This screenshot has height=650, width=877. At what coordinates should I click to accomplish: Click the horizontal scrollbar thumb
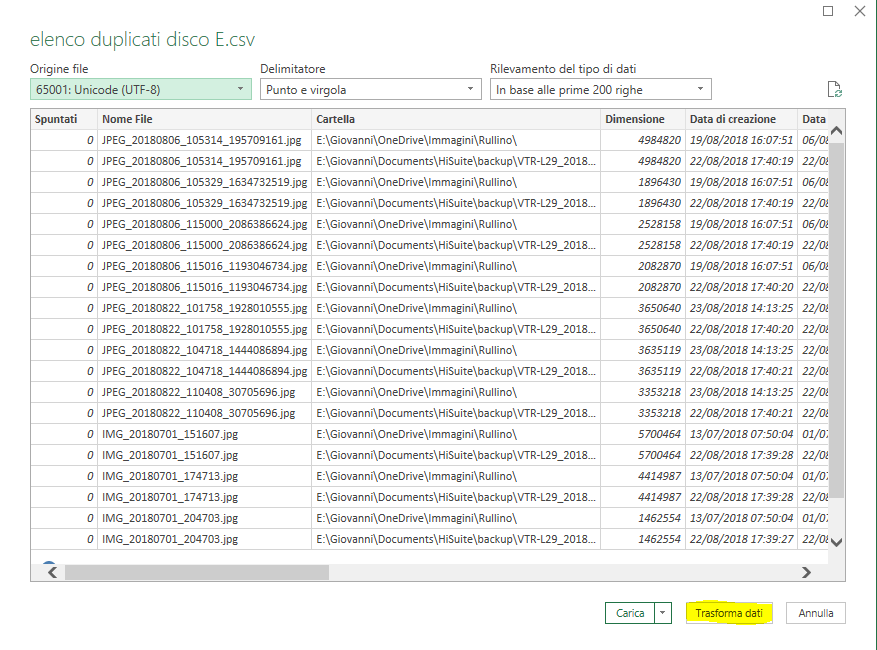197,572
